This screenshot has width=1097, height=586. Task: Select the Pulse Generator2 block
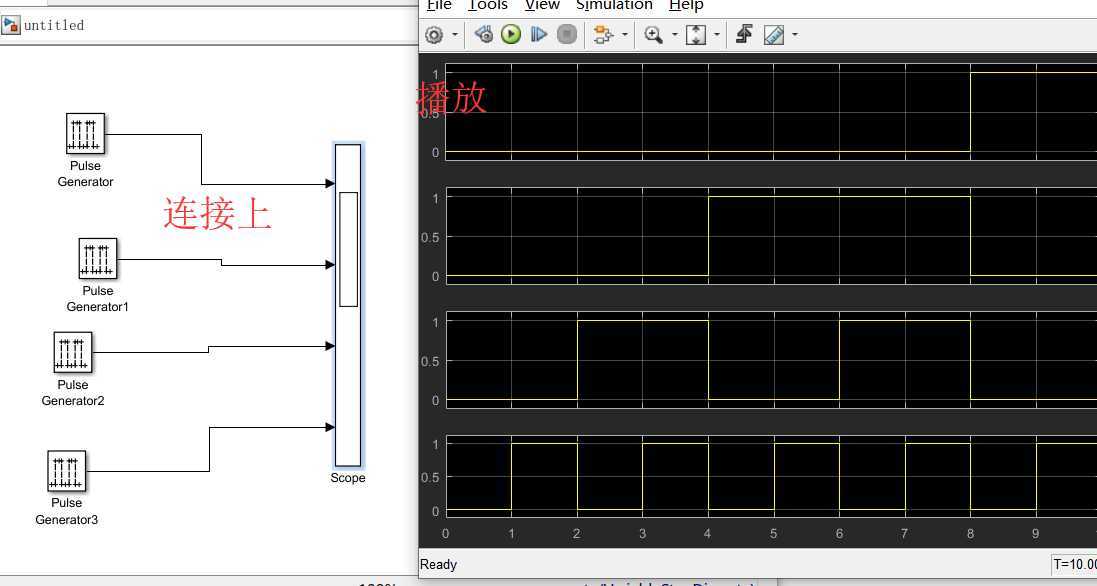(x=73, y=352)
